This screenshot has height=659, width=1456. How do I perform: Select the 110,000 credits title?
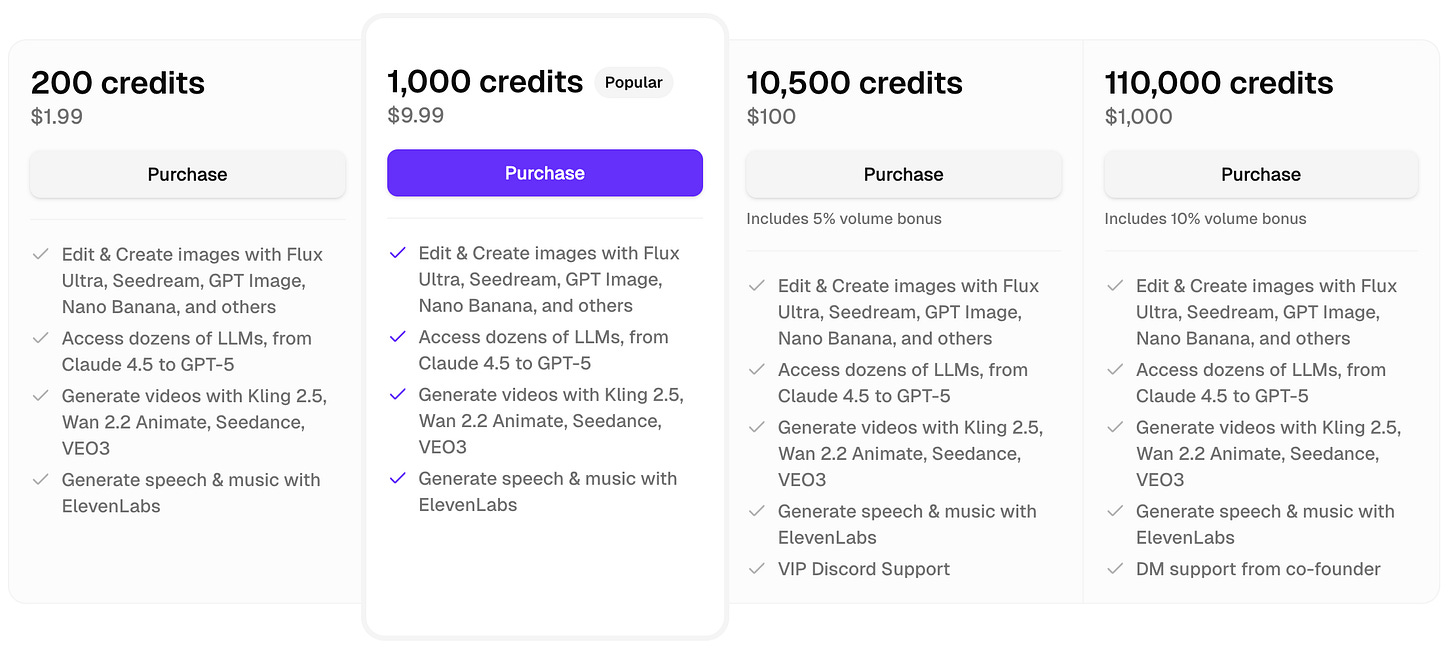pos(1219,83)
